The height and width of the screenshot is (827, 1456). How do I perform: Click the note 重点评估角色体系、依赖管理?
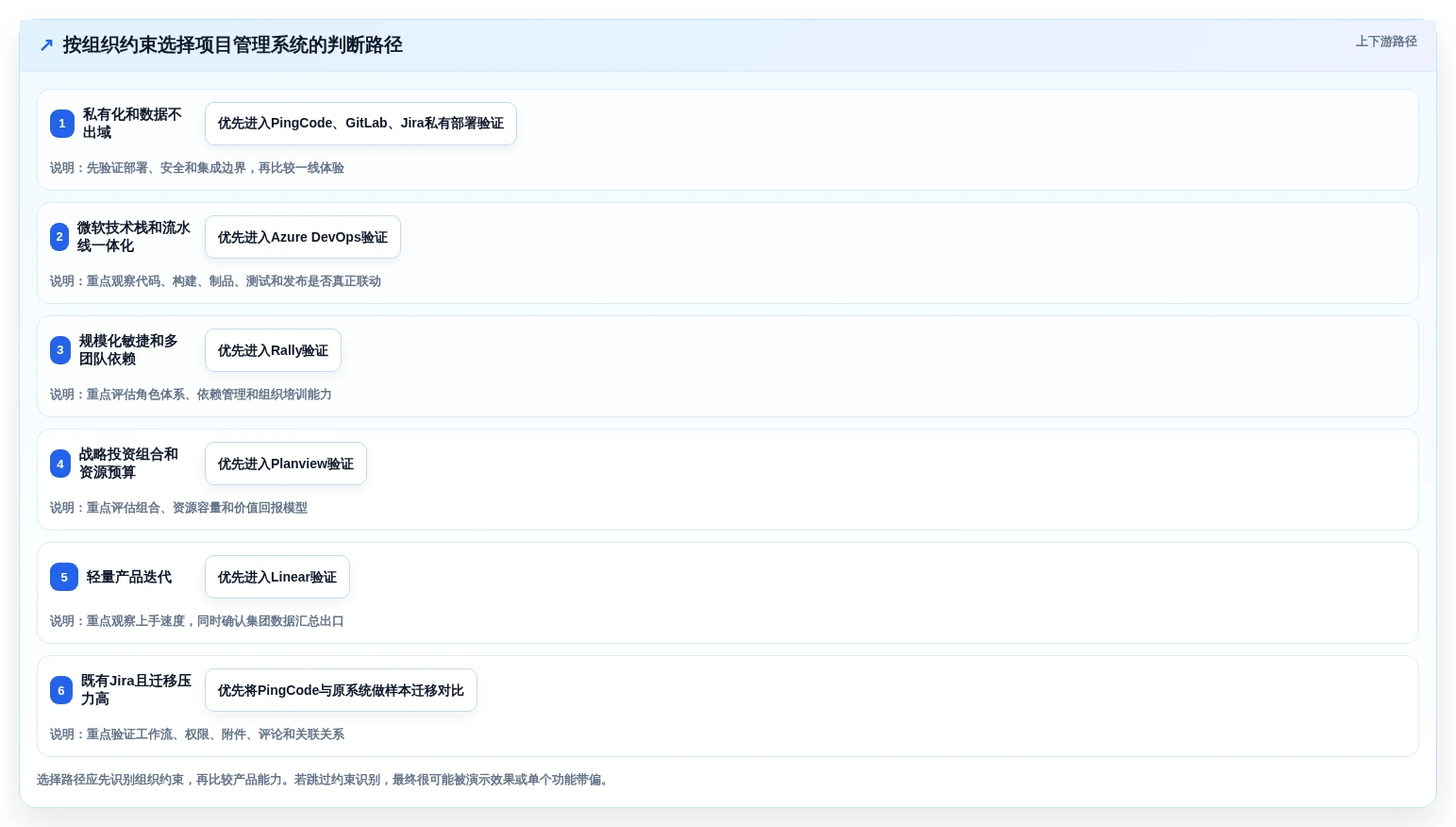191,395
